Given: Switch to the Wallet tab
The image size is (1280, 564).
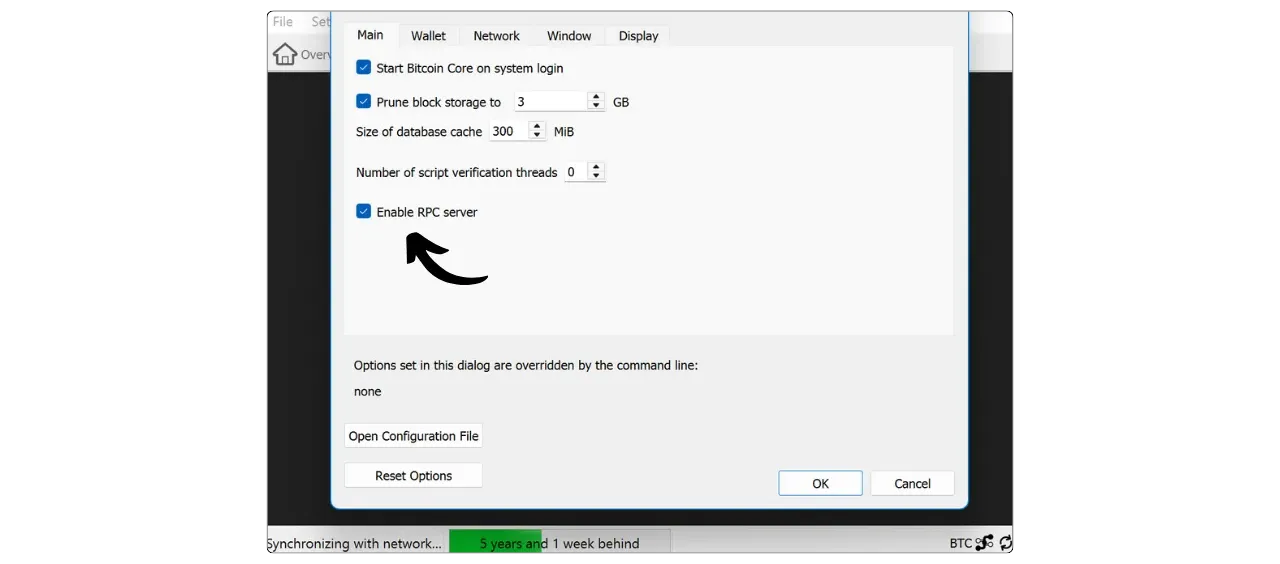Looking at the screenshot, I should tap(428, 36).
